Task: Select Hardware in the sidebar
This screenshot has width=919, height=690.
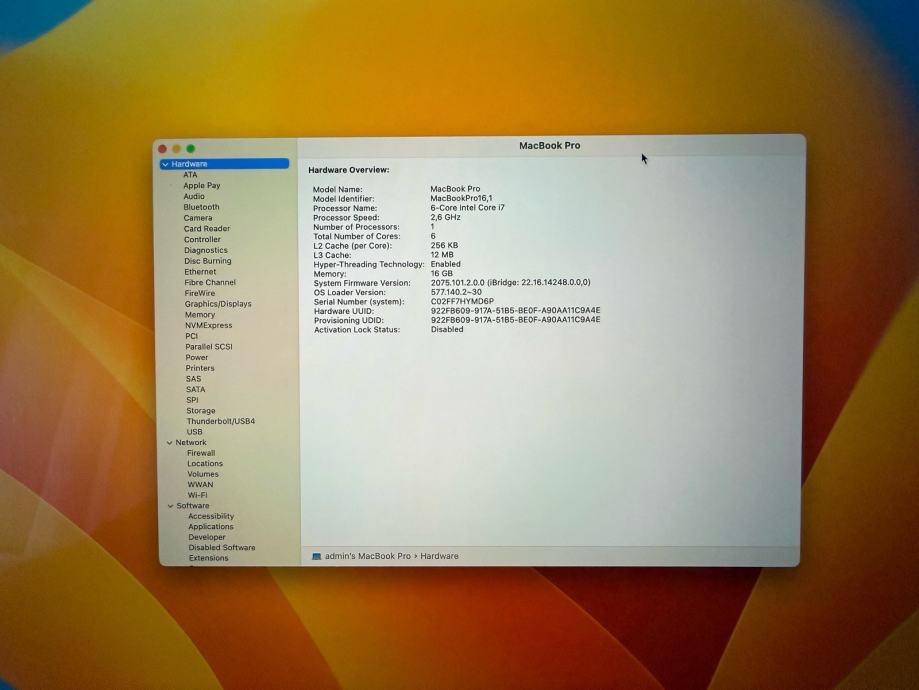Action: click(224, 164)
